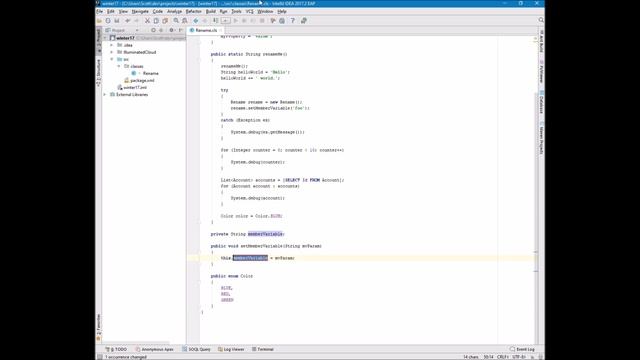Viewport: 640px width, 360px height.
Task: Click the Undo toolbar icon
Action: (128, 20)
